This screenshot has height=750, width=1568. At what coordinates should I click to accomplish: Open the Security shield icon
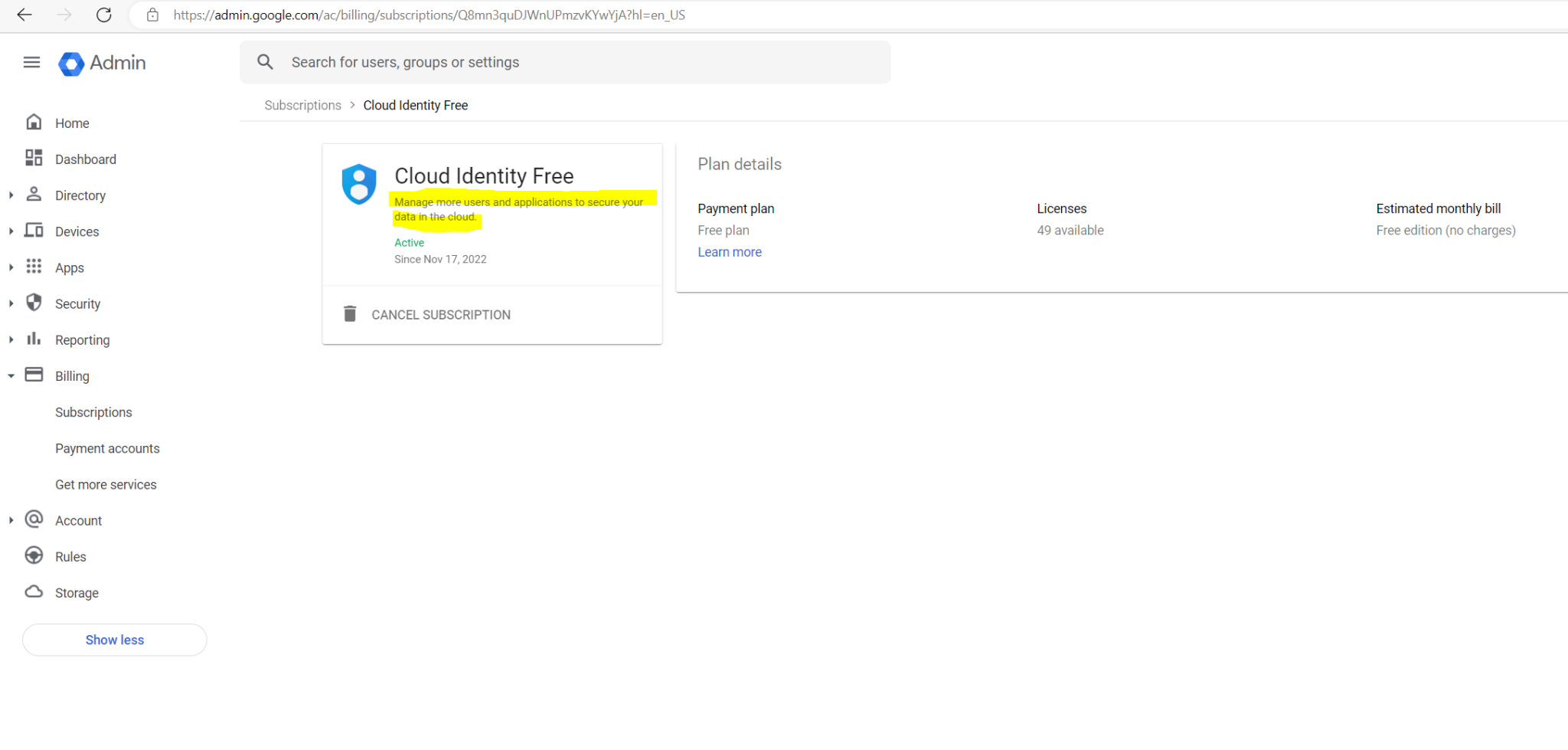(34, 303)
